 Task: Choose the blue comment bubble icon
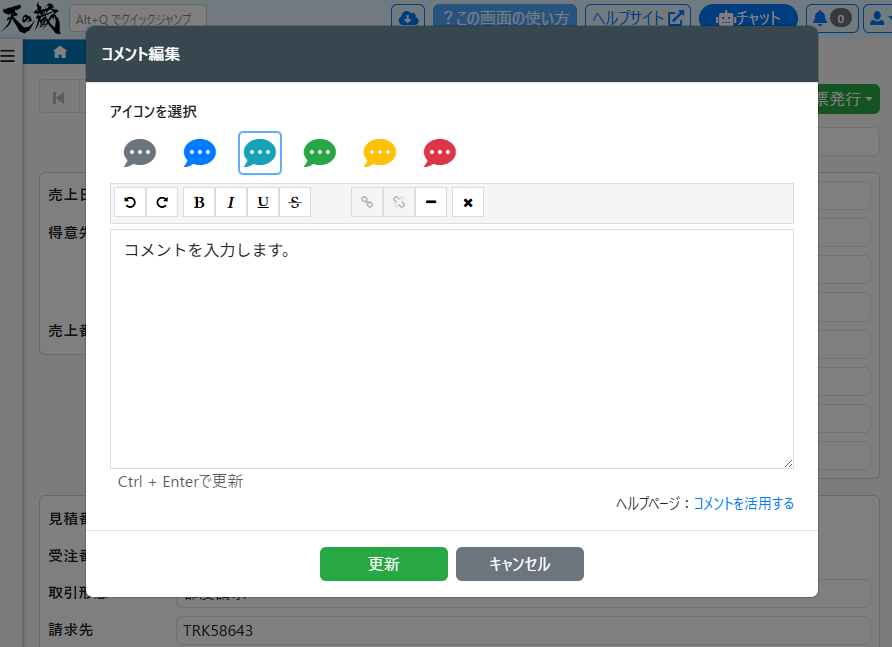(x=200, y=153)
